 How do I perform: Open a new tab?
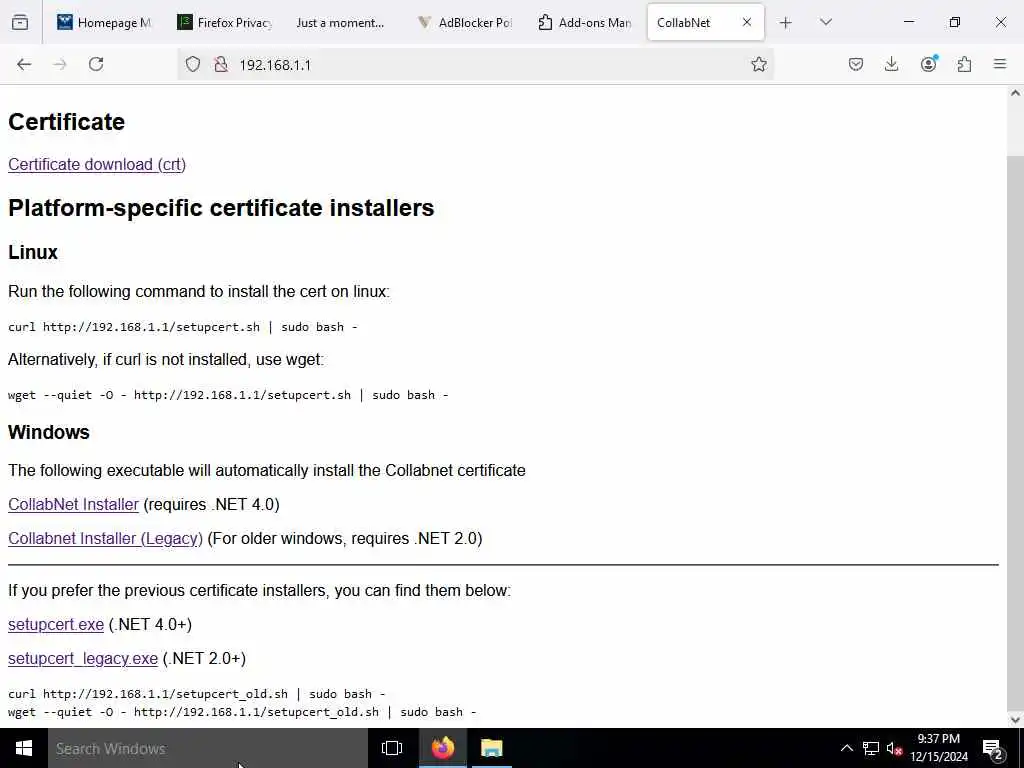coord(786,23)
